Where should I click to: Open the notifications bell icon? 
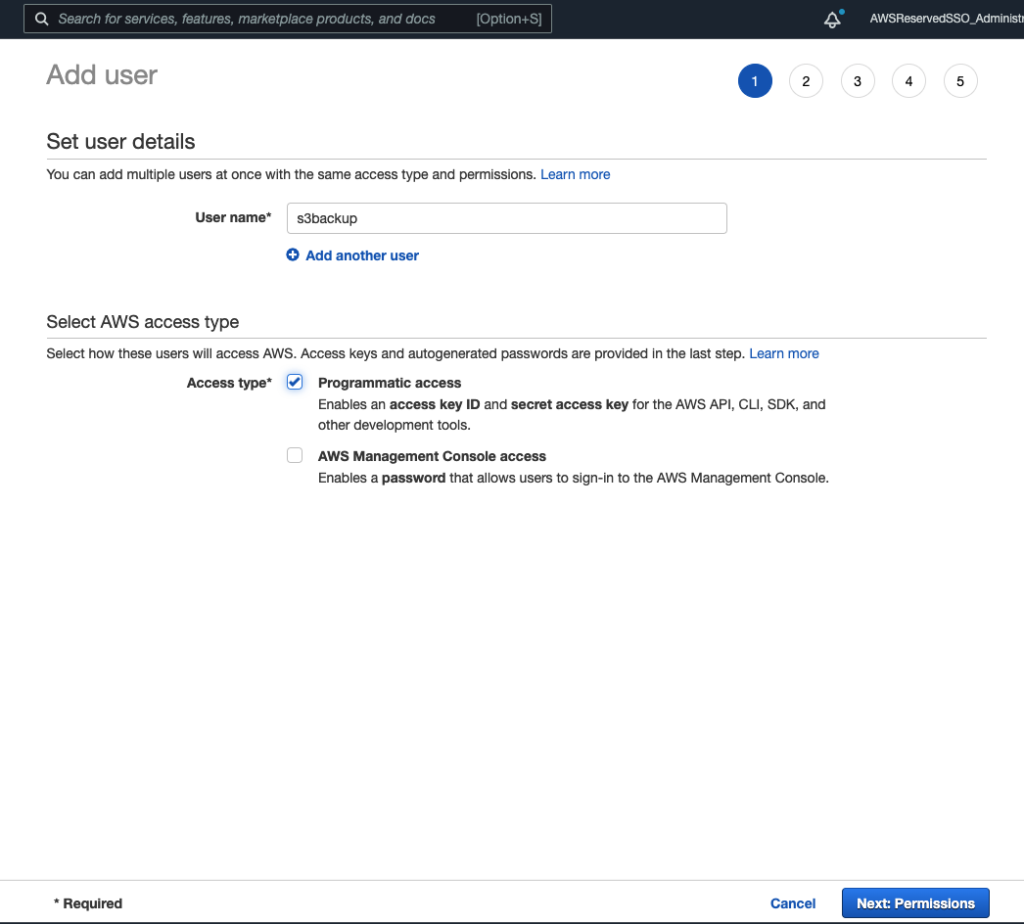click(x=832, y=19)
